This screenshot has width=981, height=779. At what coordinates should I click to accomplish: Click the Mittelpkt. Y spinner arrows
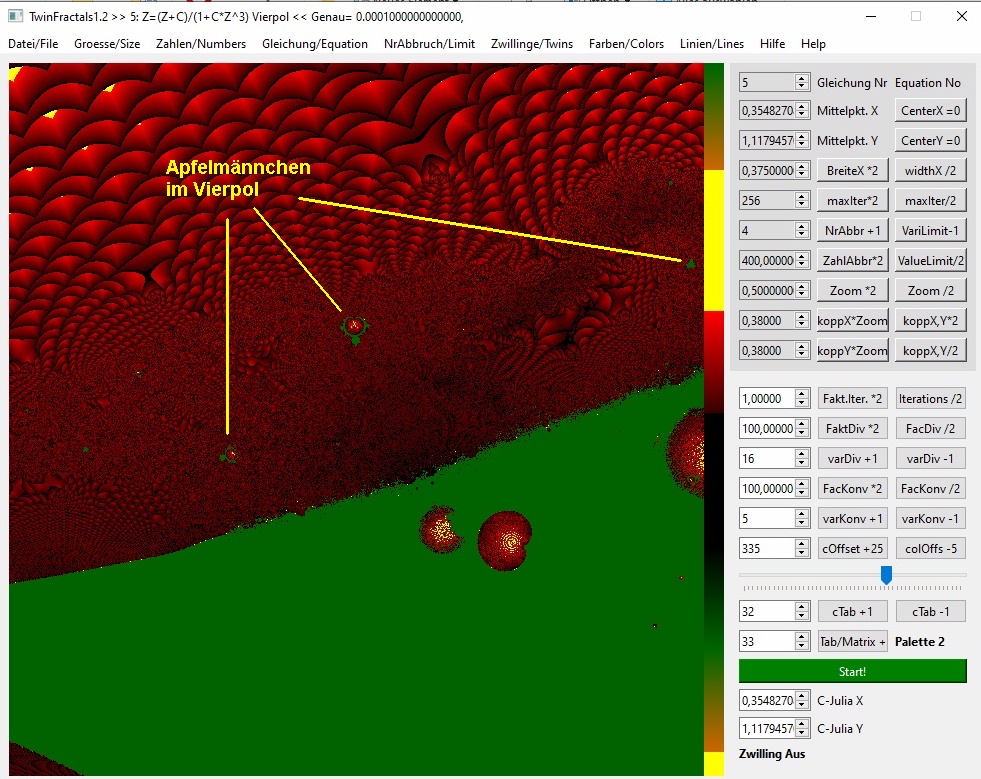(x=801, y=141)
